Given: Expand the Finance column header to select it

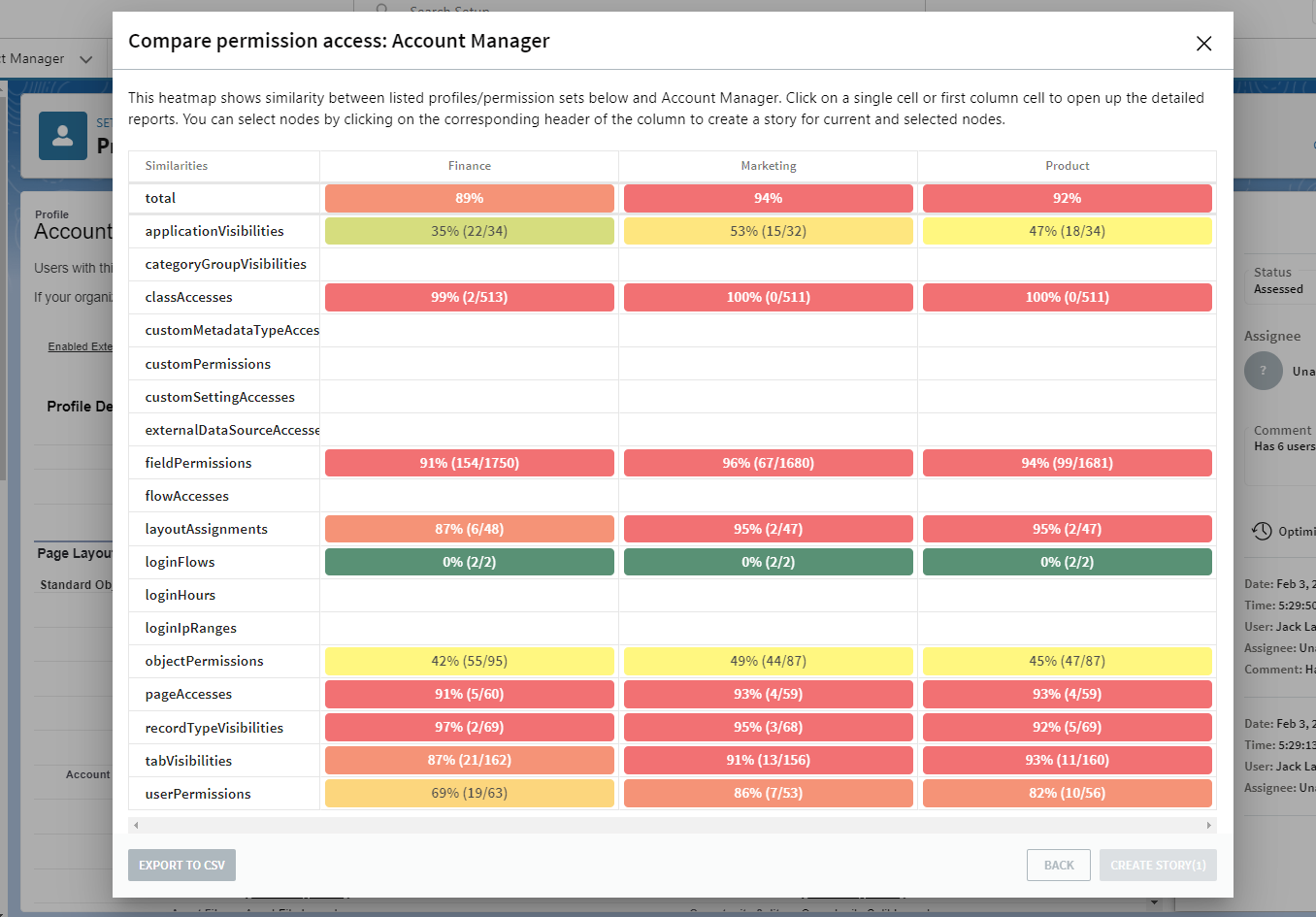Looking at the screenshot, I should pos(469,166).
